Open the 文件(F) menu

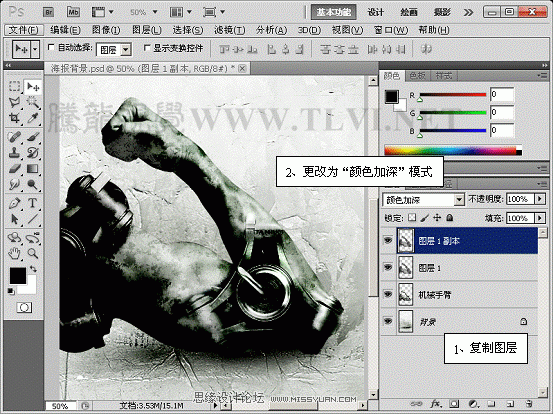point(24,30)
